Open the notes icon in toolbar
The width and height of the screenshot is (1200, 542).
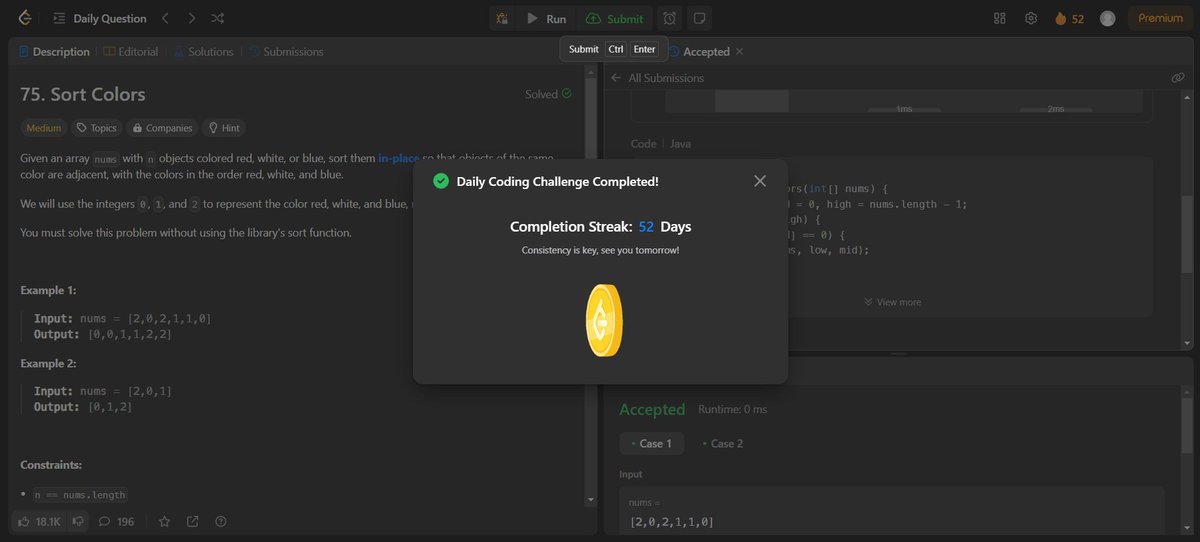[x=700, y=19]
